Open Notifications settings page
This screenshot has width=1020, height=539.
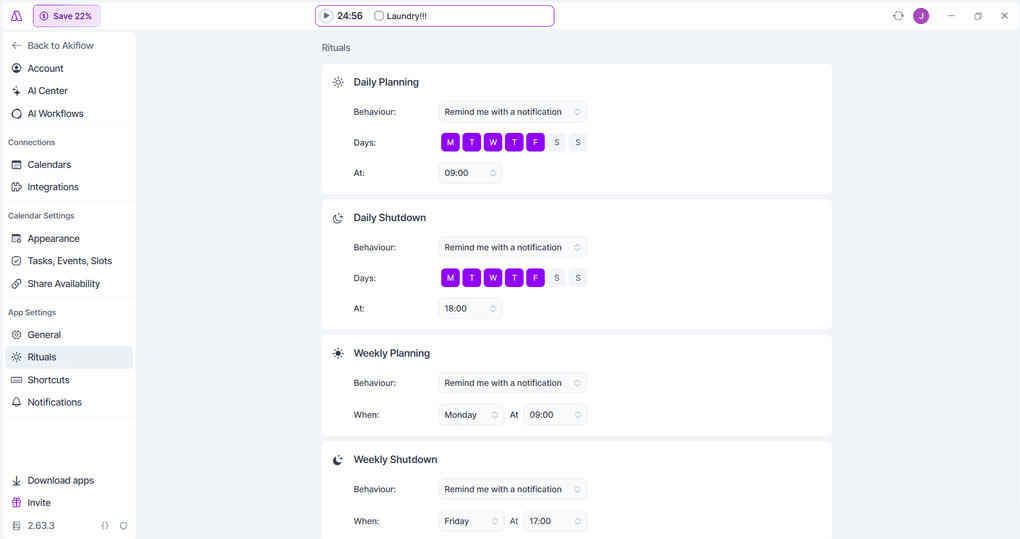[54, 402]
